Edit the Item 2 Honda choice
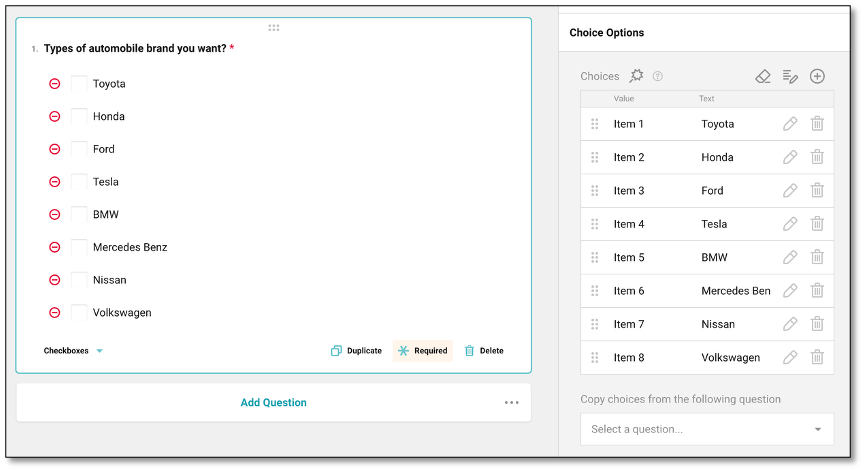Viewport: 864px width, 470px height. pos(790,157)
